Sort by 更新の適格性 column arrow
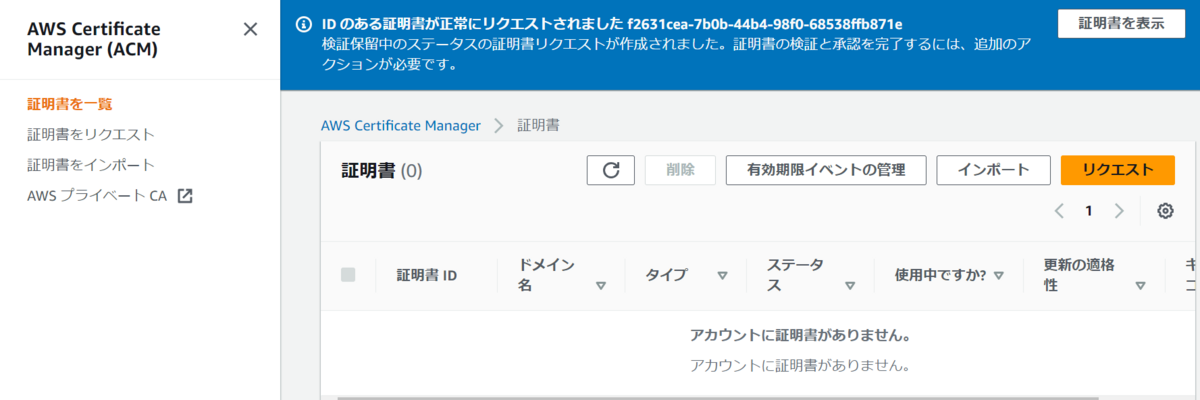Image resolution: width=1200 pixels, height=400 pixels. tap(1140, 285)
